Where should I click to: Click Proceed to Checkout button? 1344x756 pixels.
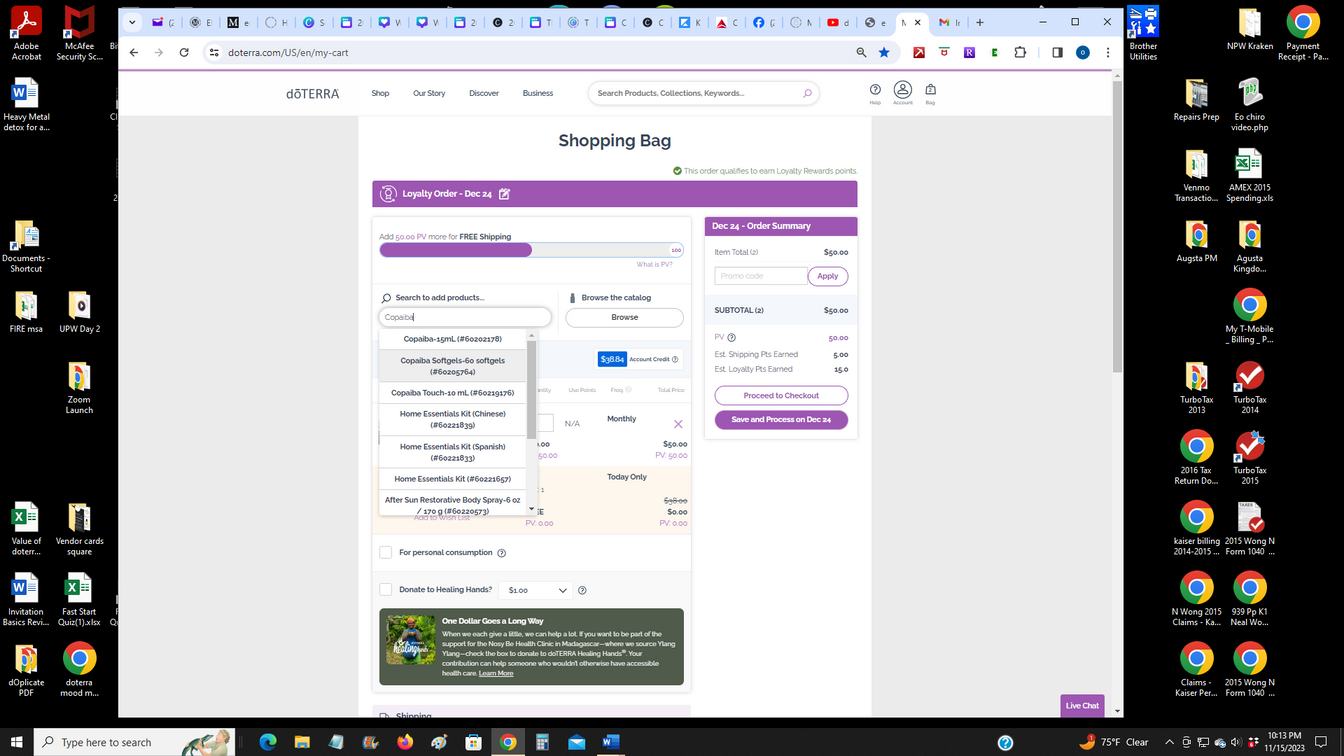[781, 395]
